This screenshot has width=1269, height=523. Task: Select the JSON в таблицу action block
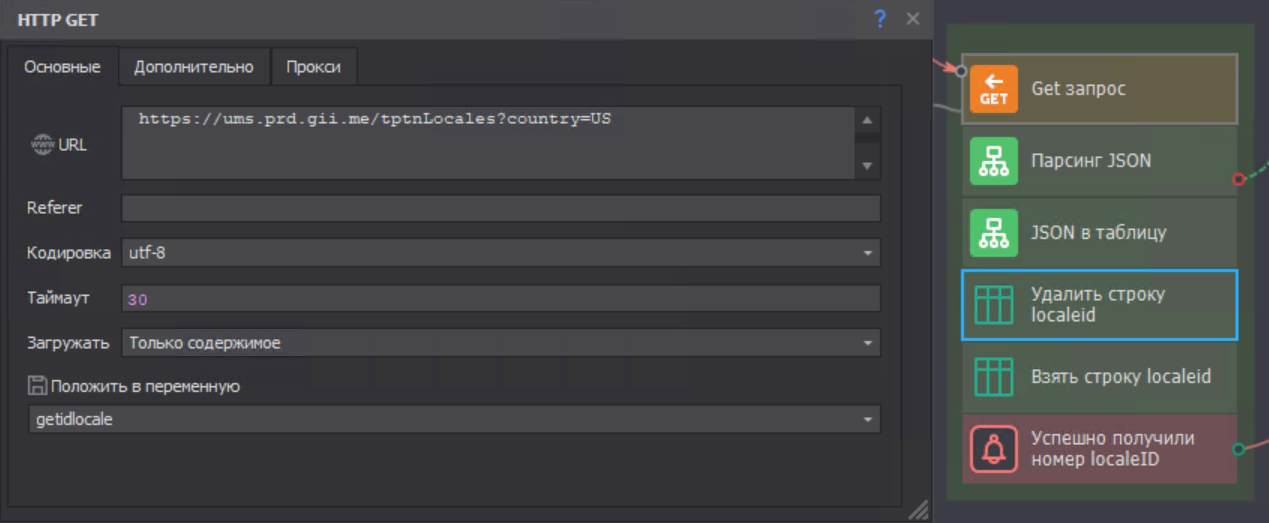point(1099,233)
